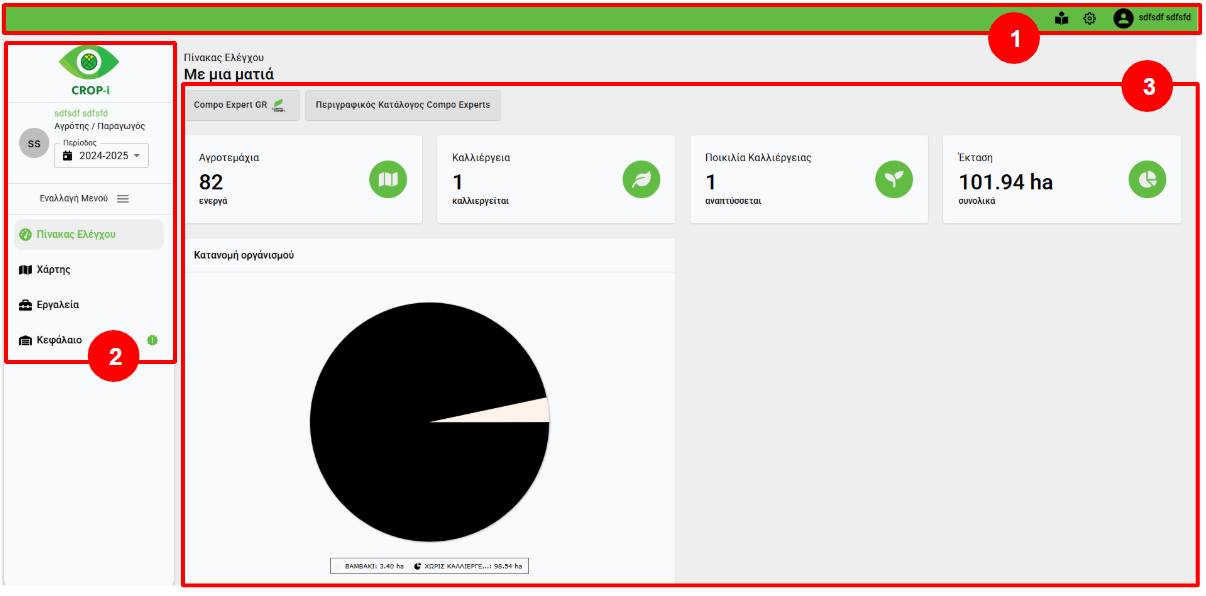The height and width of the screenshot is (596, 1206).
Task: Open Χάρτης from the sidebar menu
Action: point(53,270)
